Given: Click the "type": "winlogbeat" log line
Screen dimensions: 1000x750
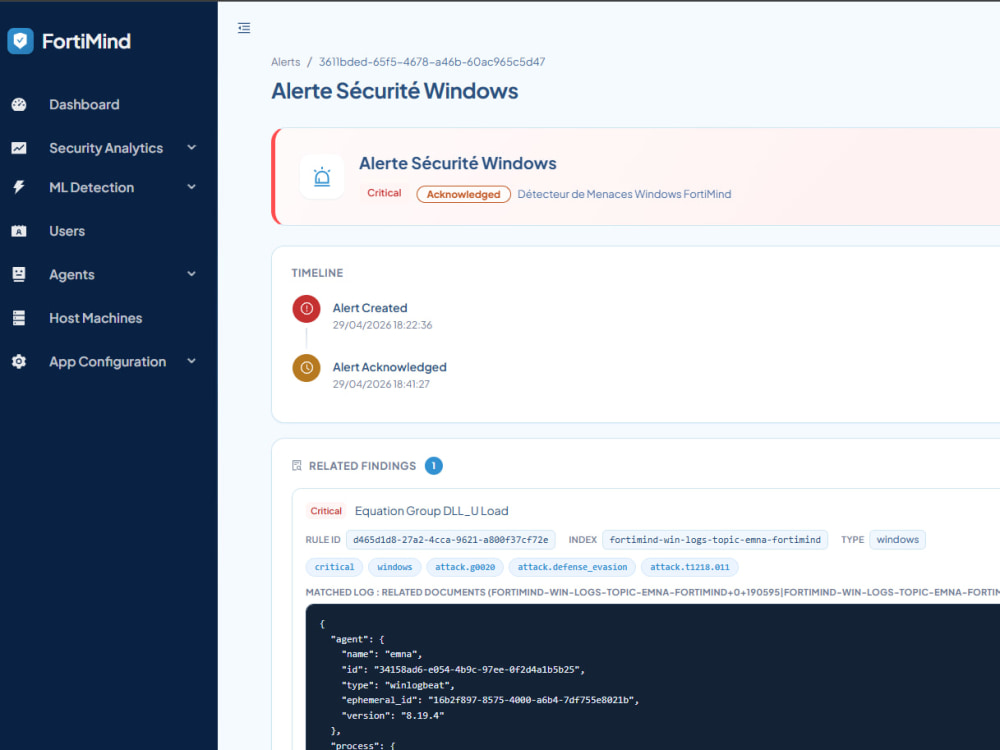Looking at the screenshot, I should tap(398, 685).
